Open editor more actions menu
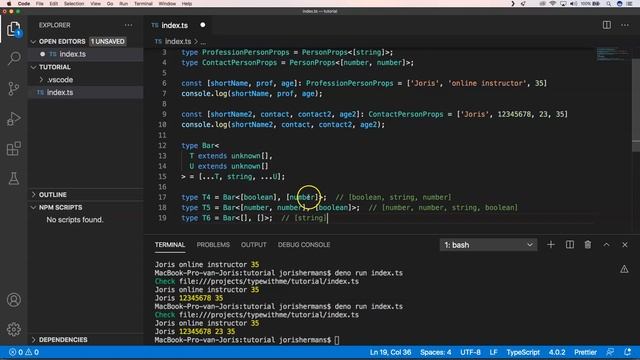The image size is (640, 360). click(x=624, y=25)
